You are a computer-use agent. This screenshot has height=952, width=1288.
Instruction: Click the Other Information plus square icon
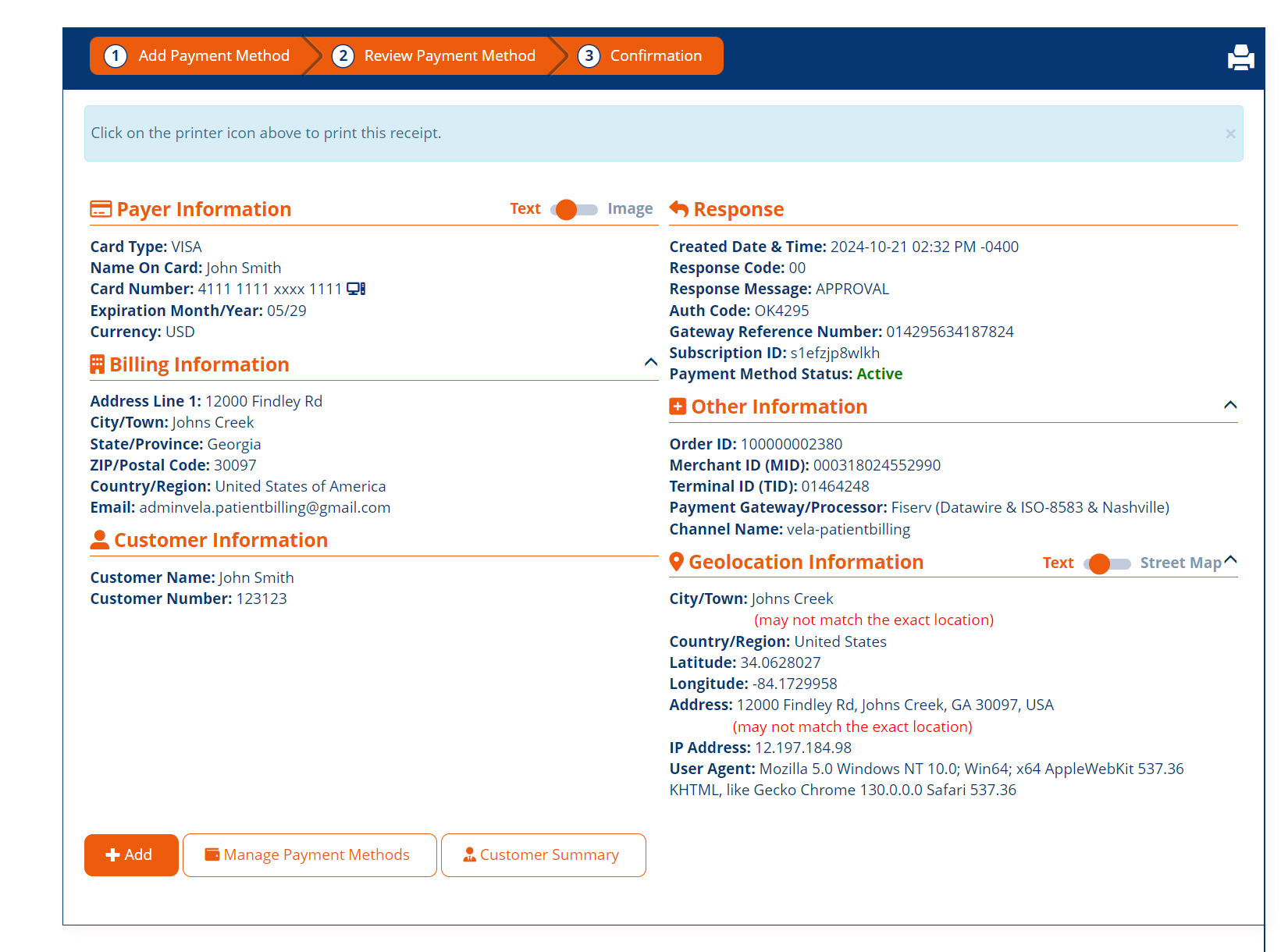tap(678, 407)
